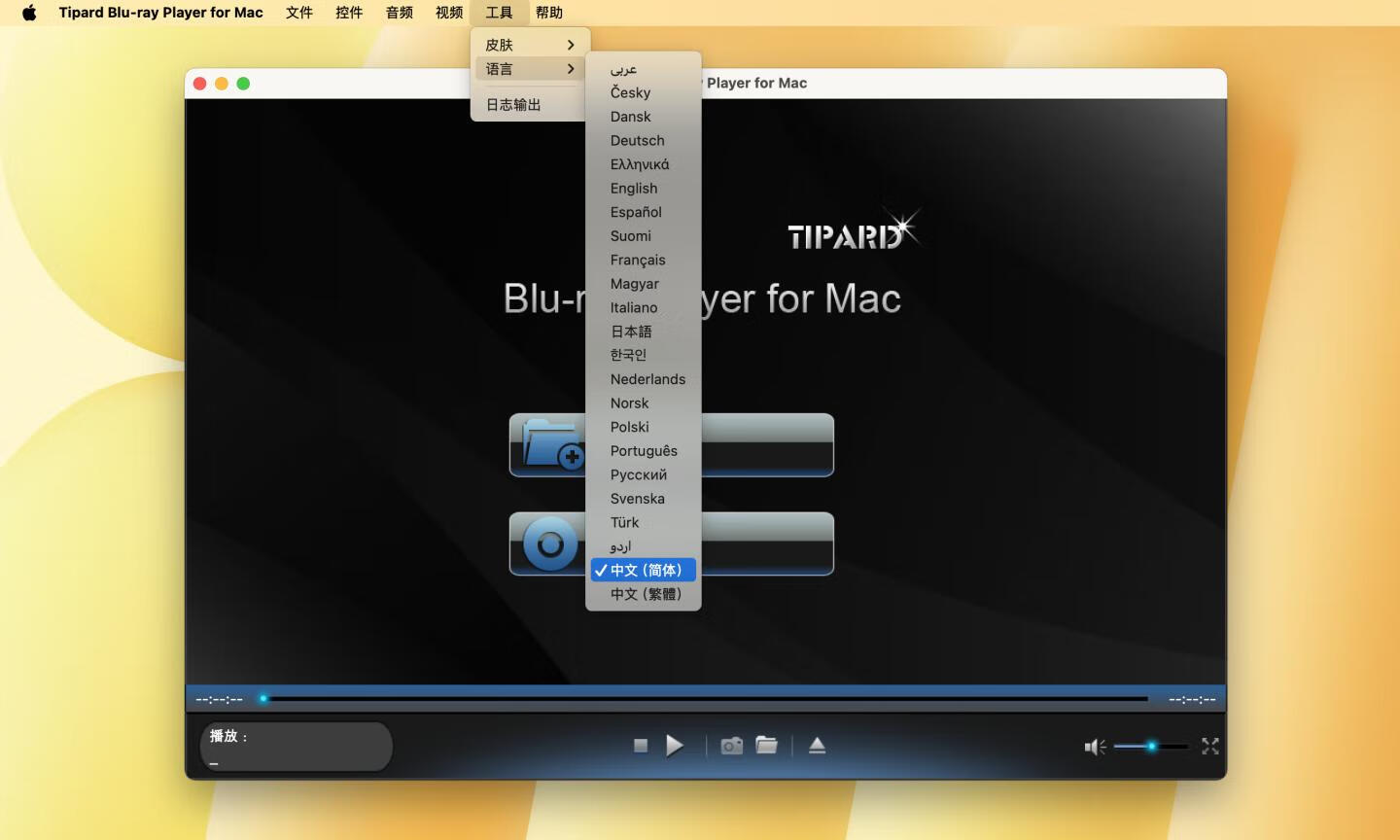Open the 音频 menu
The width and height of the screenshot is (1400, 840).
(x=400, y=13)
